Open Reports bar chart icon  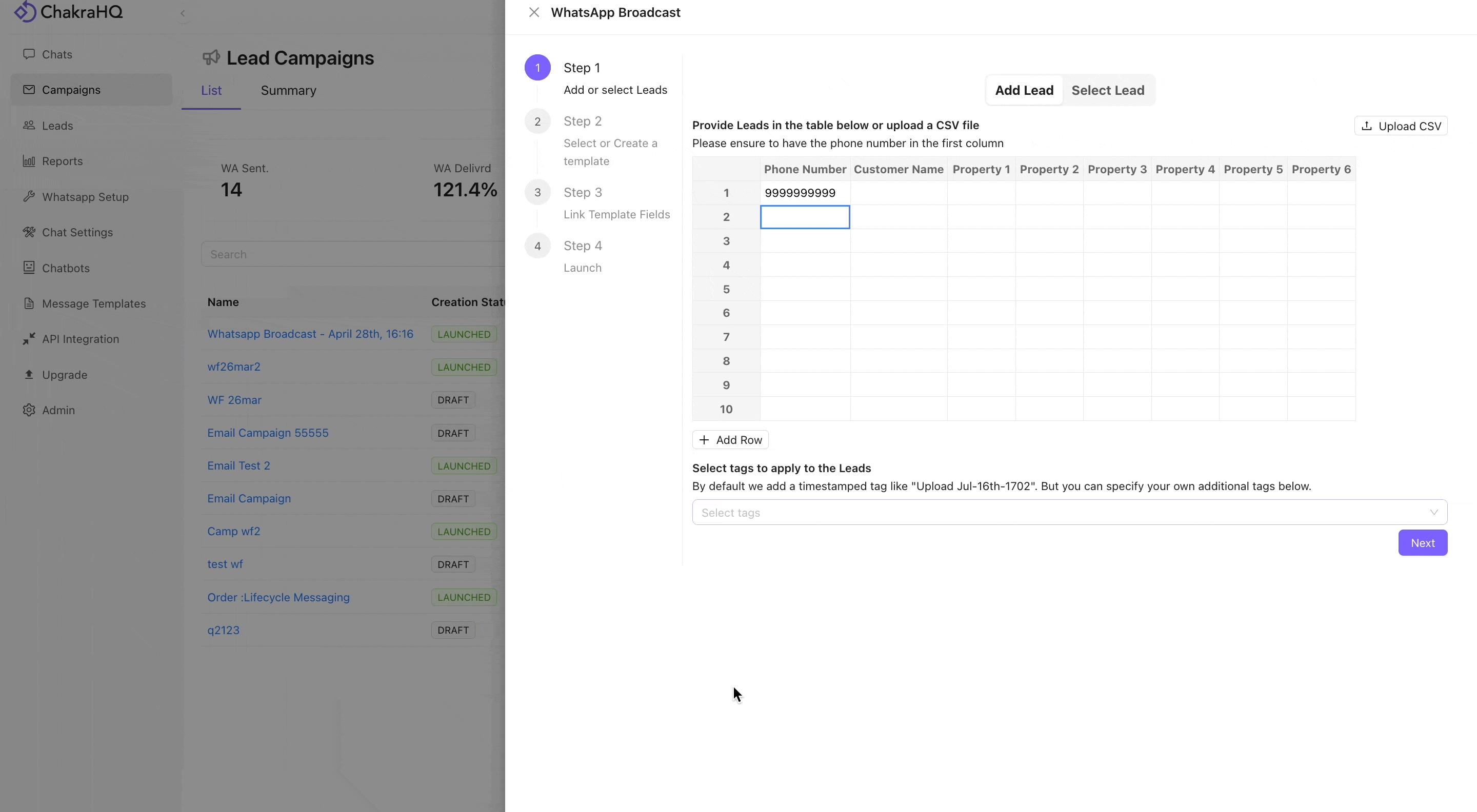point(29,160)
